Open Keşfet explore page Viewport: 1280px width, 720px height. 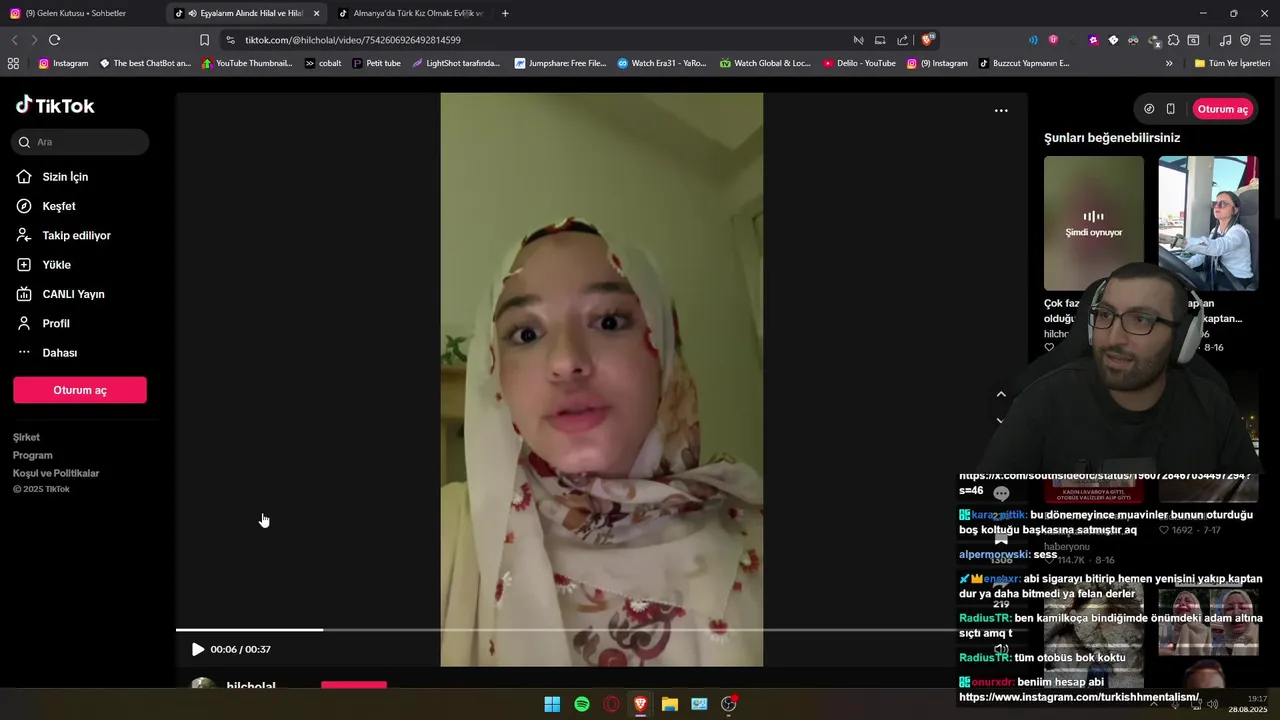coord(59,206)
